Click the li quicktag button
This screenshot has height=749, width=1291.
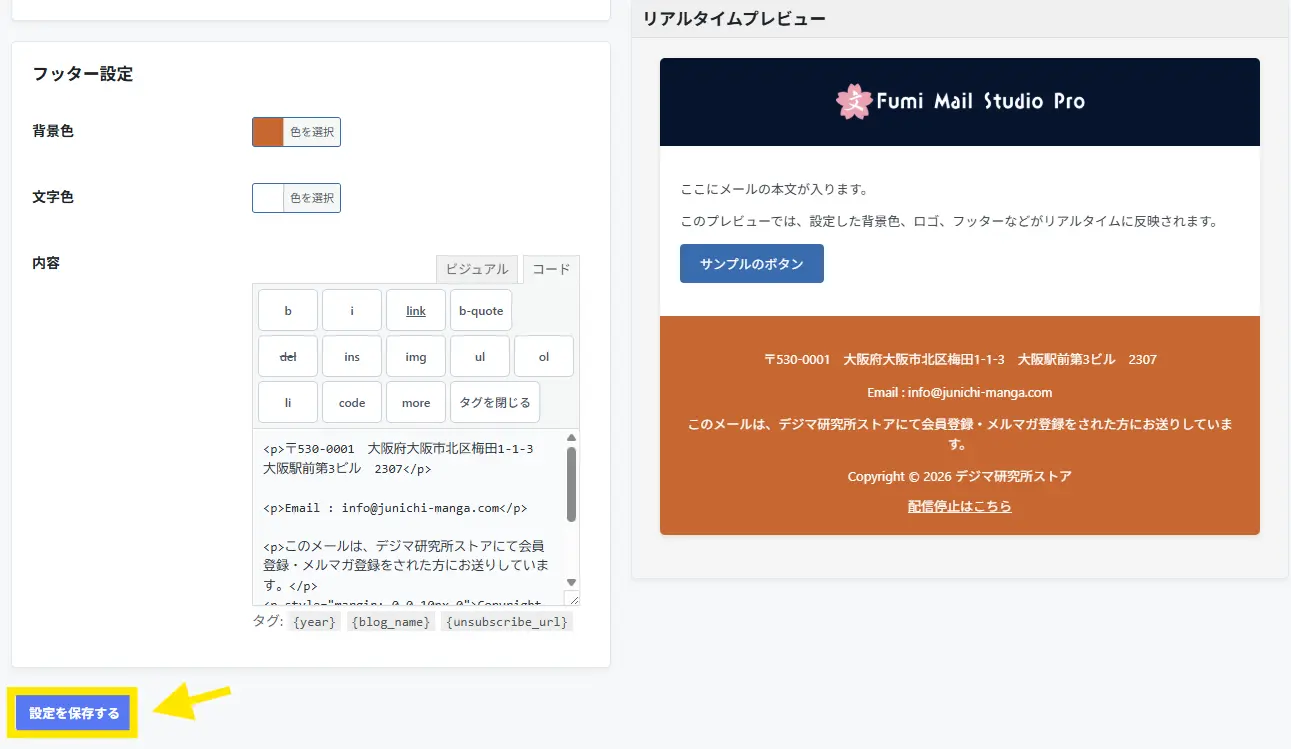(x=288, y=403)
